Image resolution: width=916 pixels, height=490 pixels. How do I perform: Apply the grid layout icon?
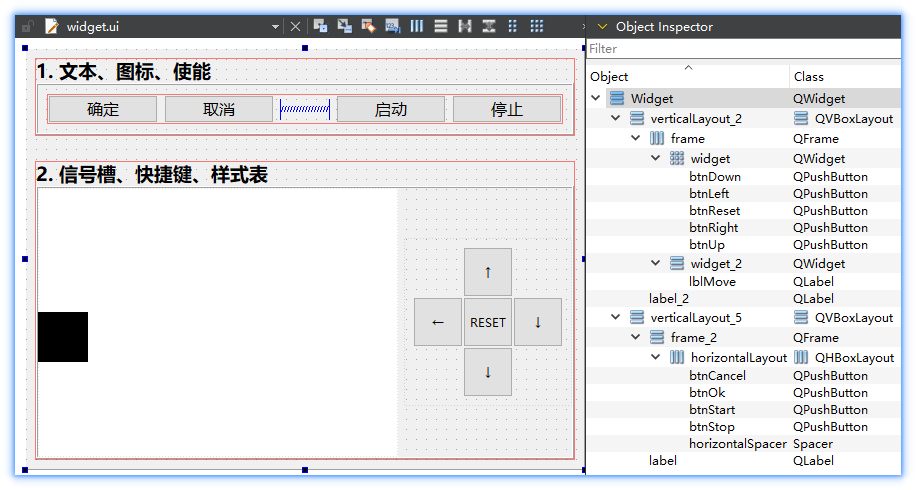[x=537, y=26]
